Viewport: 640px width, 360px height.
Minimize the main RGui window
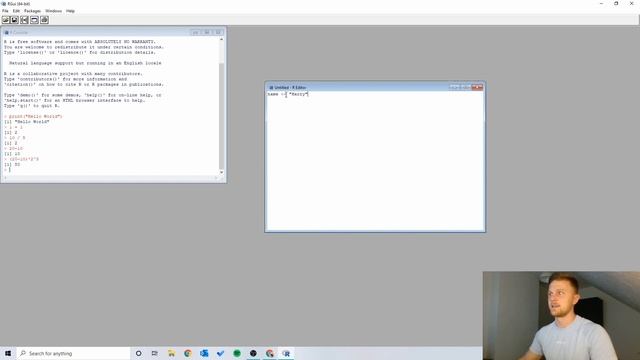601,3
